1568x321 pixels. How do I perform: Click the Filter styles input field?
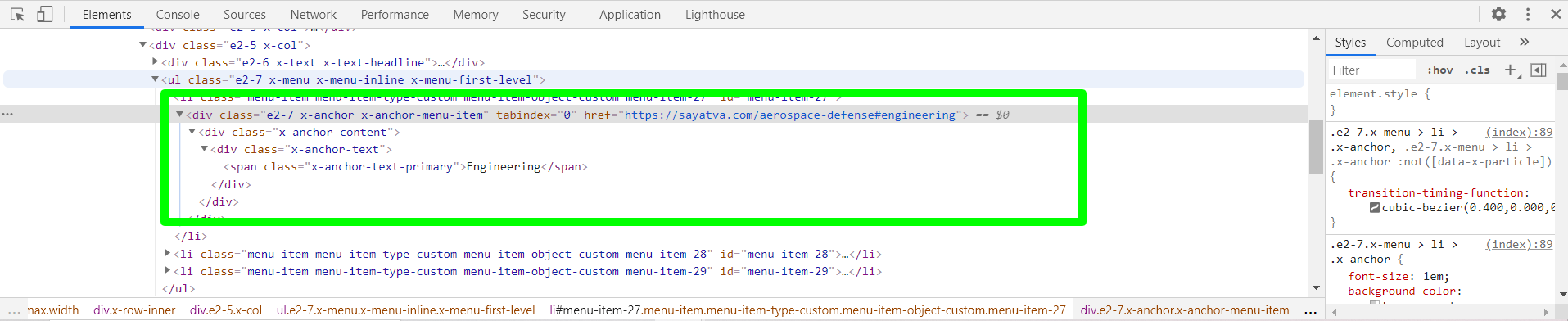1371,70
